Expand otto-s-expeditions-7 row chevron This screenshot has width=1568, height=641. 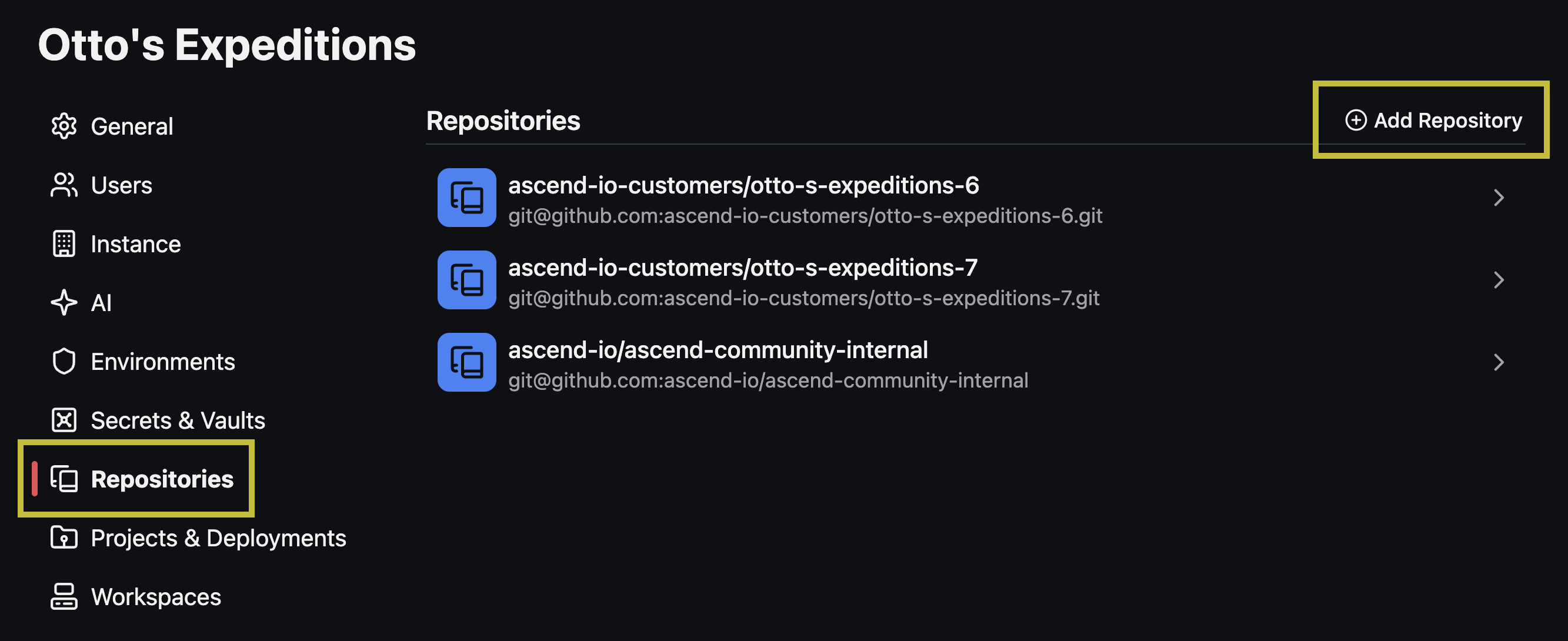(1499, 280)
